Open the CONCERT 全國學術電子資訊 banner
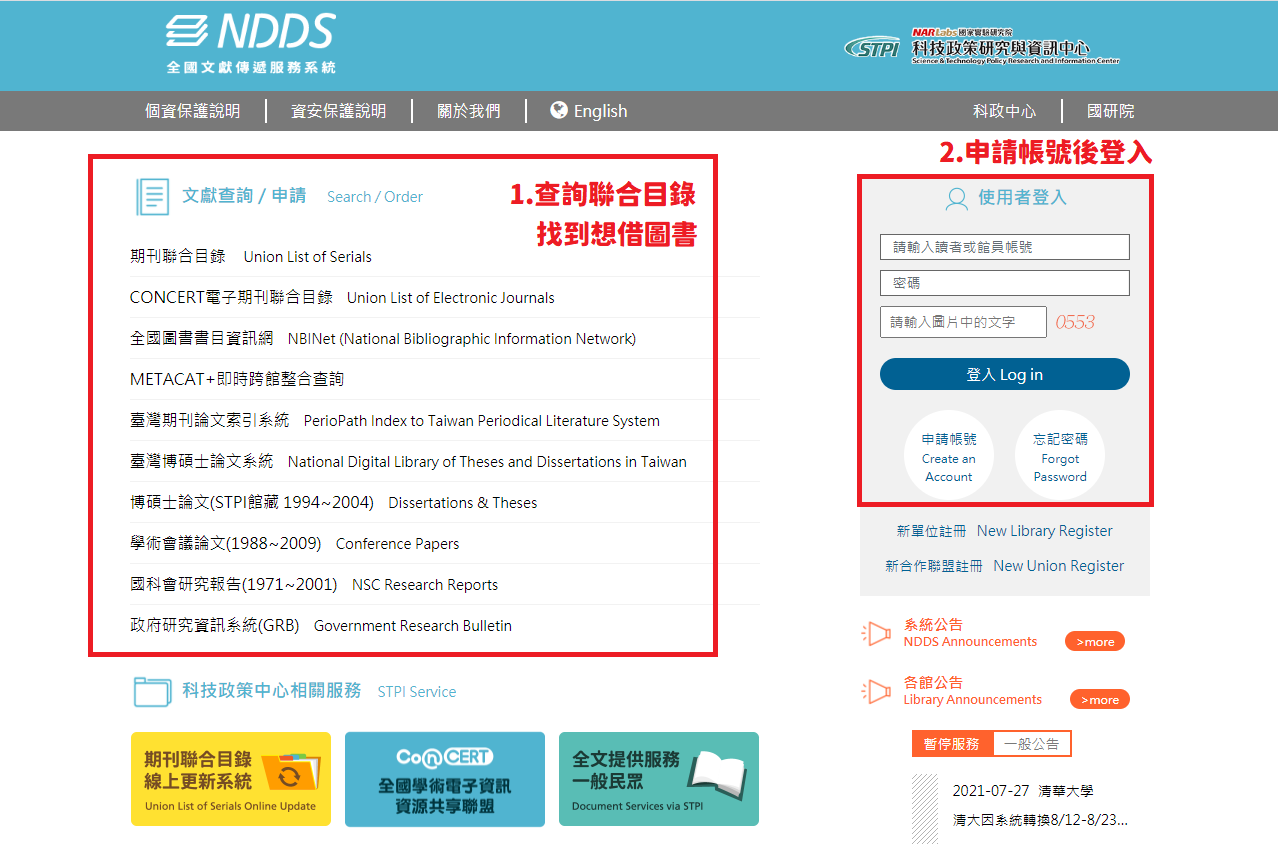The height and width of the screenshot is (850, 1278). (445, 779)
